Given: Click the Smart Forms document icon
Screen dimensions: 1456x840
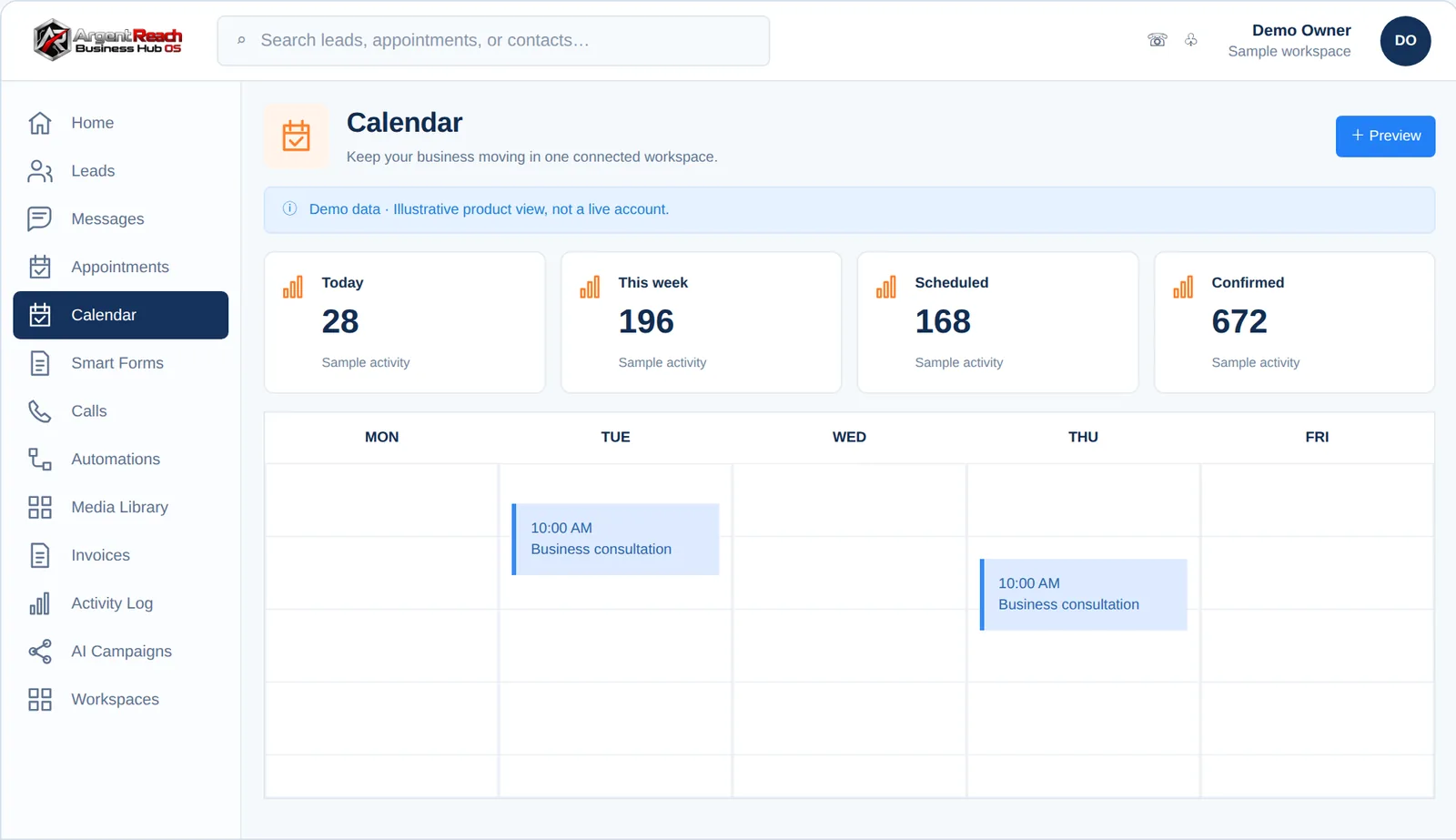Looking at the screenshot, I should coord(40,363).
